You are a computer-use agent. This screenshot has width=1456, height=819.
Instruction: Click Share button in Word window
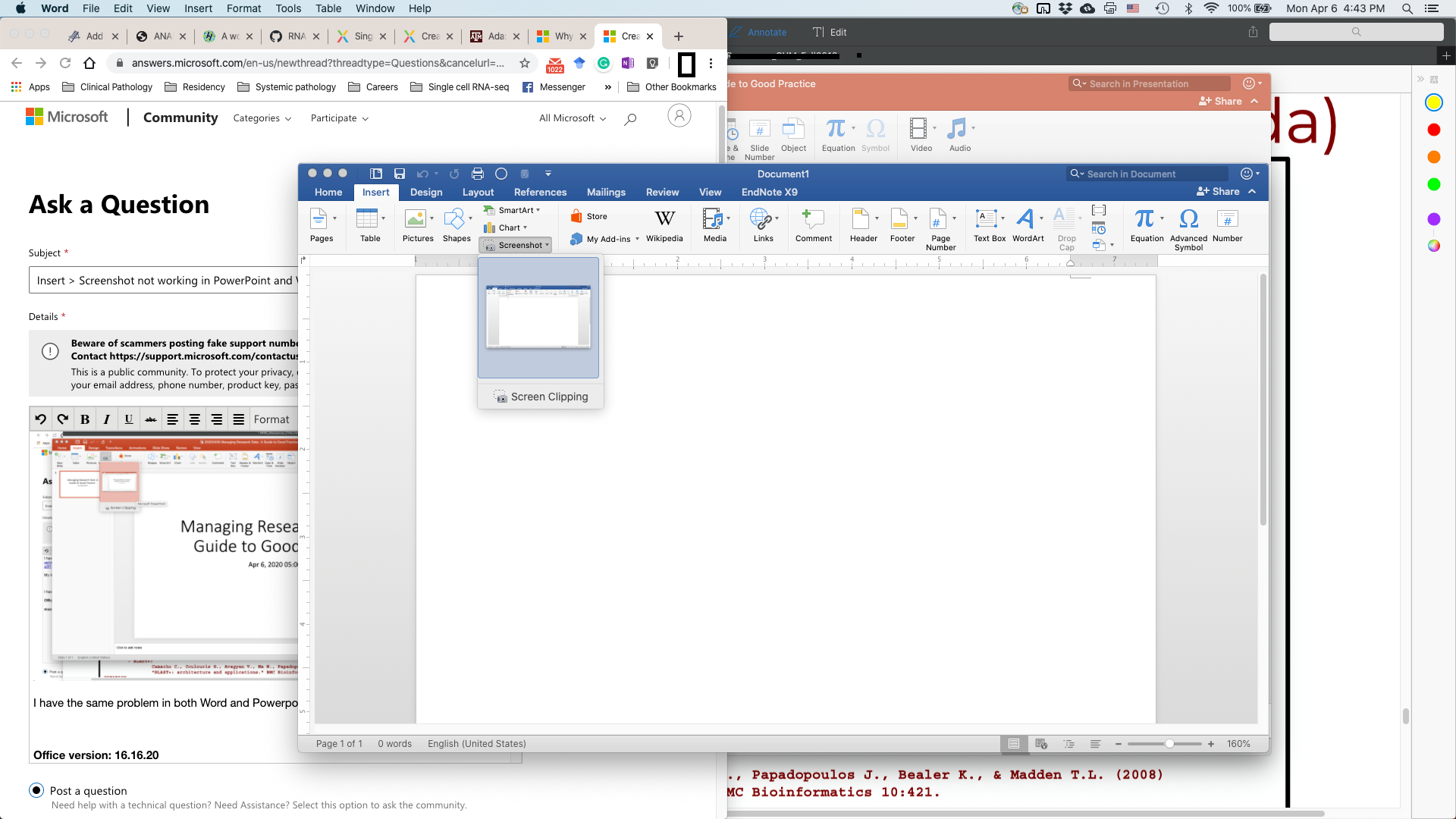click(x=1218, y=192)
